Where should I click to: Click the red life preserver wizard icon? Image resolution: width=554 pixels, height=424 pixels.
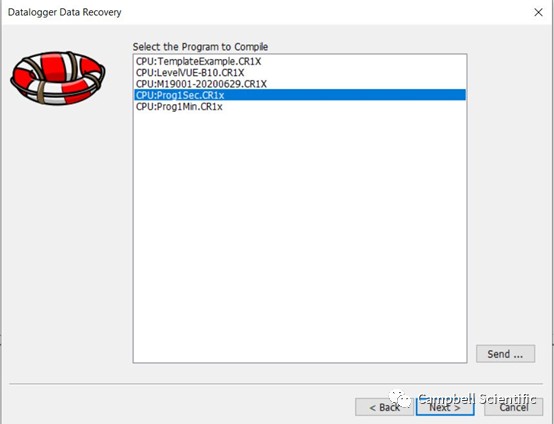pos(58,78)
